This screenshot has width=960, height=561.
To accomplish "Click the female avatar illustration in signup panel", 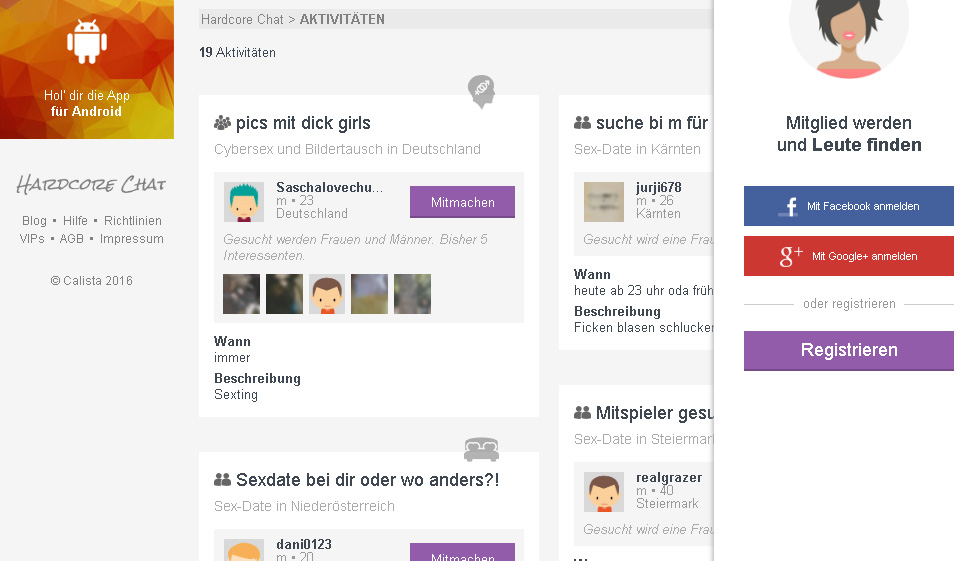I will 849,38.
